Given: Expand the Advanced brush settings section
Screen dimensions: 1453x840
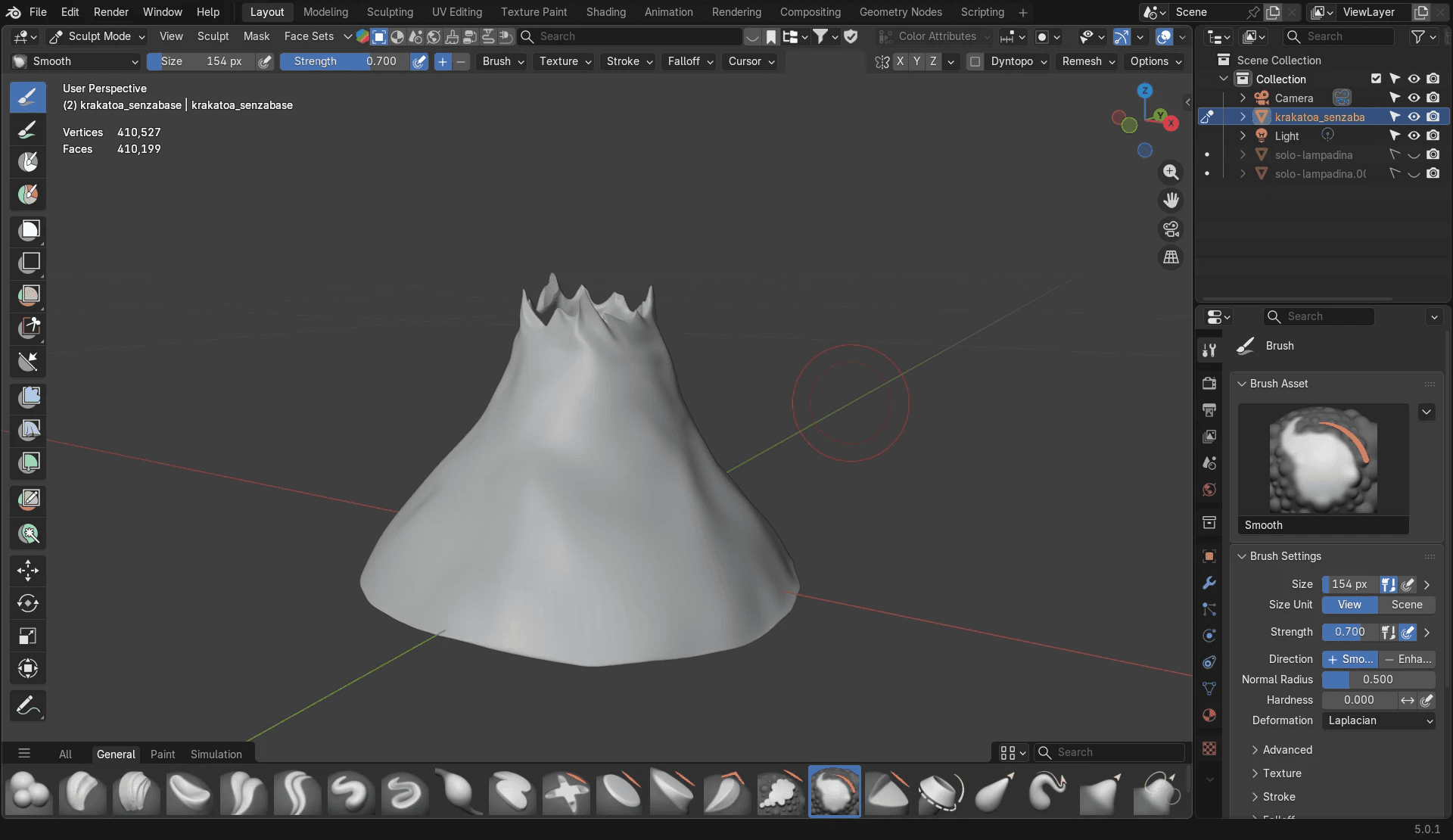Looking at the screenshot, I should 1287,750.
